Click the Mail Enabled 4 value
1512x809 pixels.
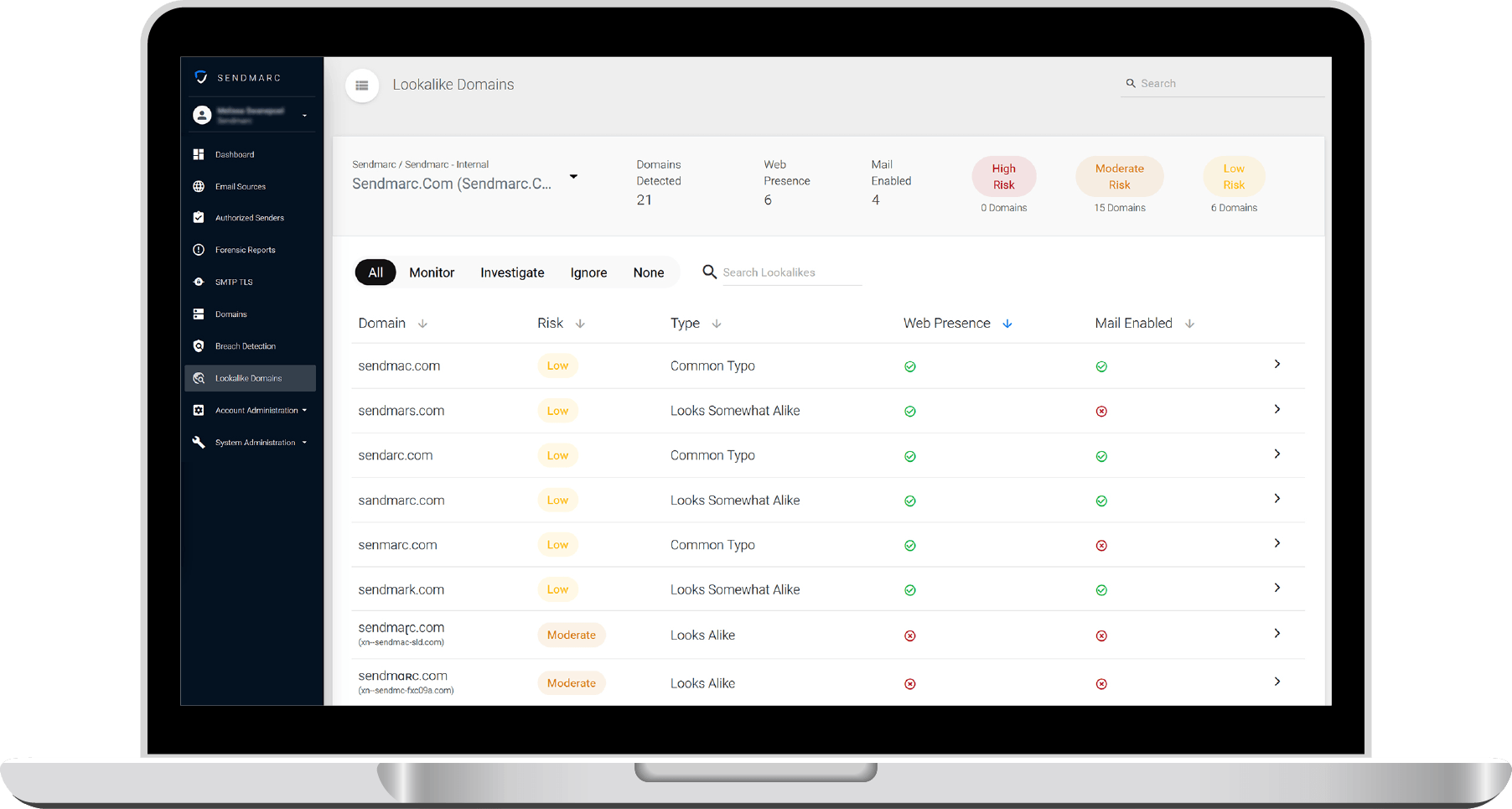(875, 200)
